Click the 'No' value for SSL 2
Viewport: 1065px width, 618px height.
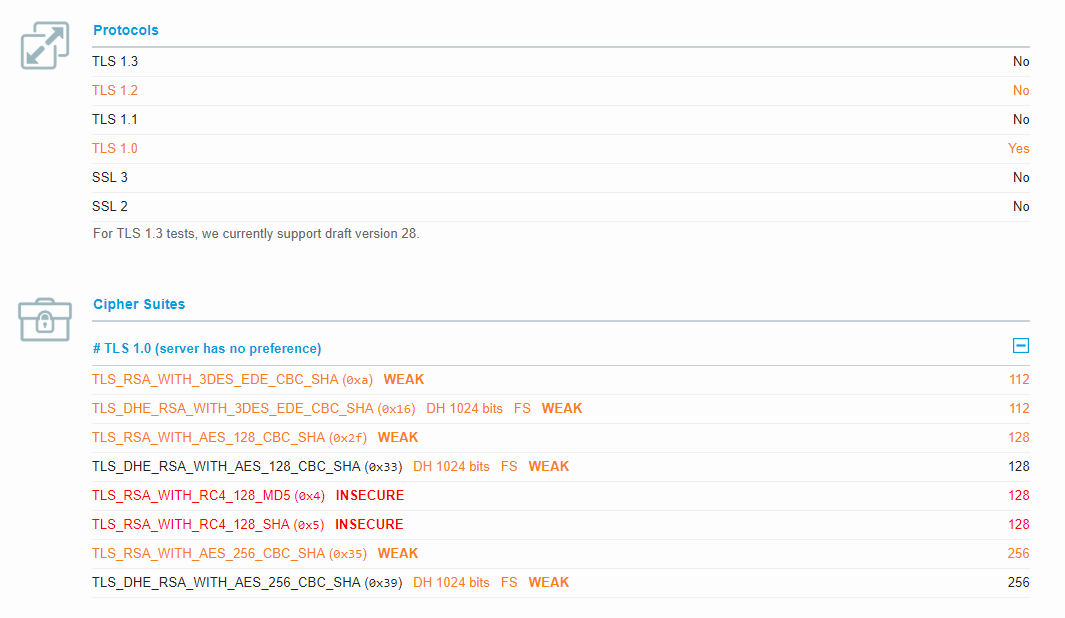point(1021,206)
